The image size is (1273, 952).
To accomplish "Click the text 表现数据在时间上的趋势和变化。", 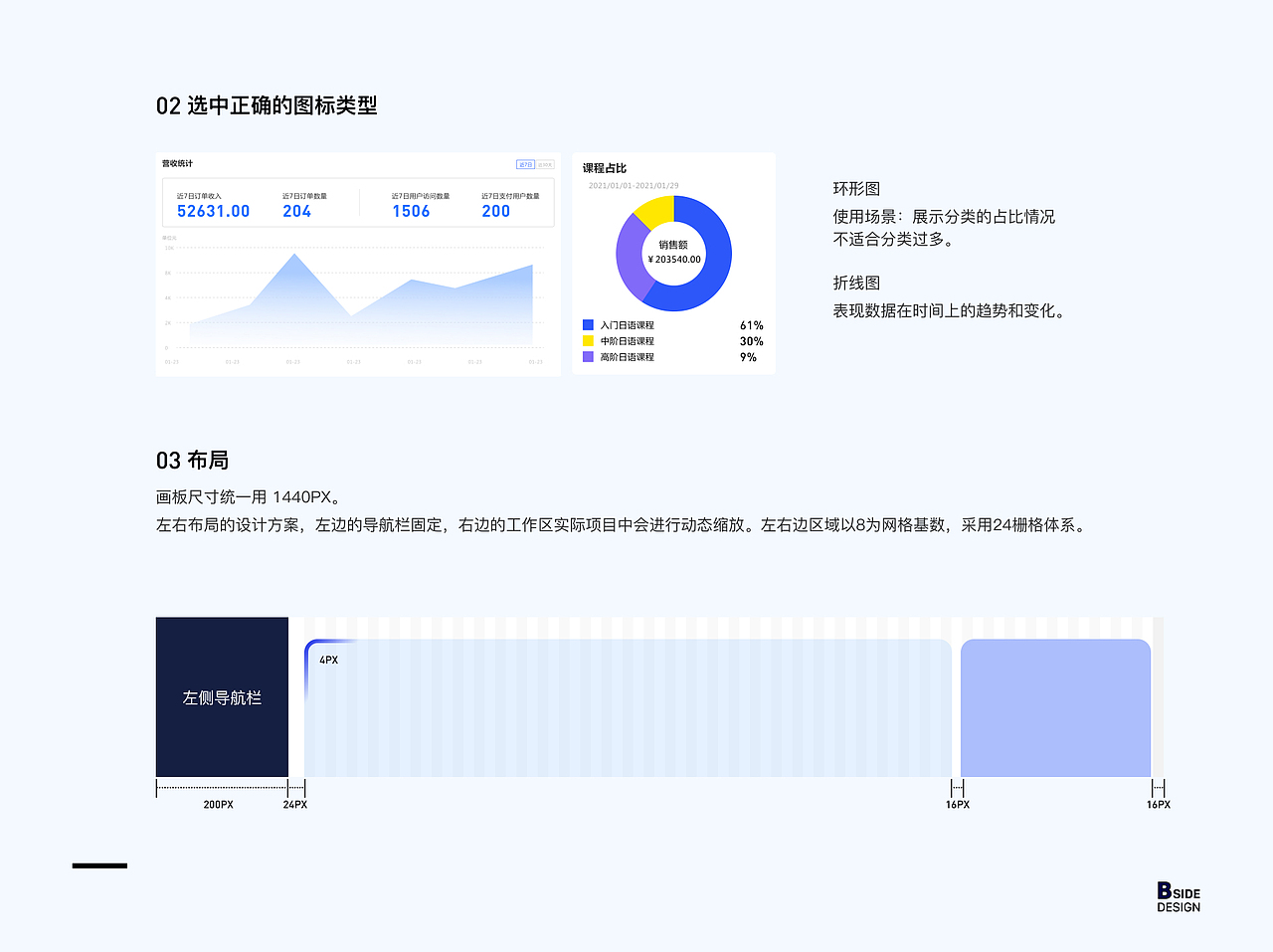I will (952, 310).
